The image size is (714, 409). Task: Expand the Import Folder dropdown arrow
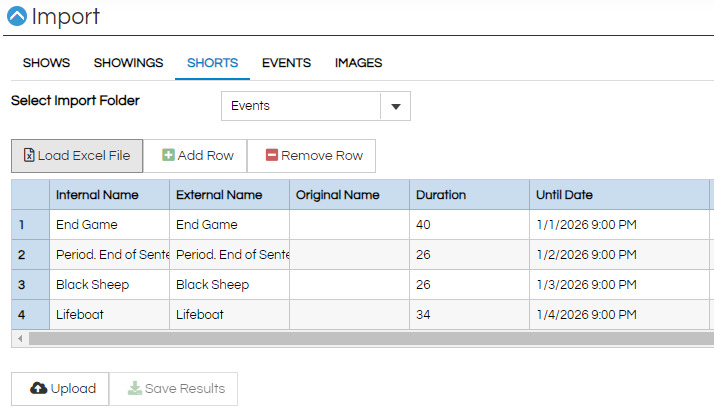click(396, 106)
